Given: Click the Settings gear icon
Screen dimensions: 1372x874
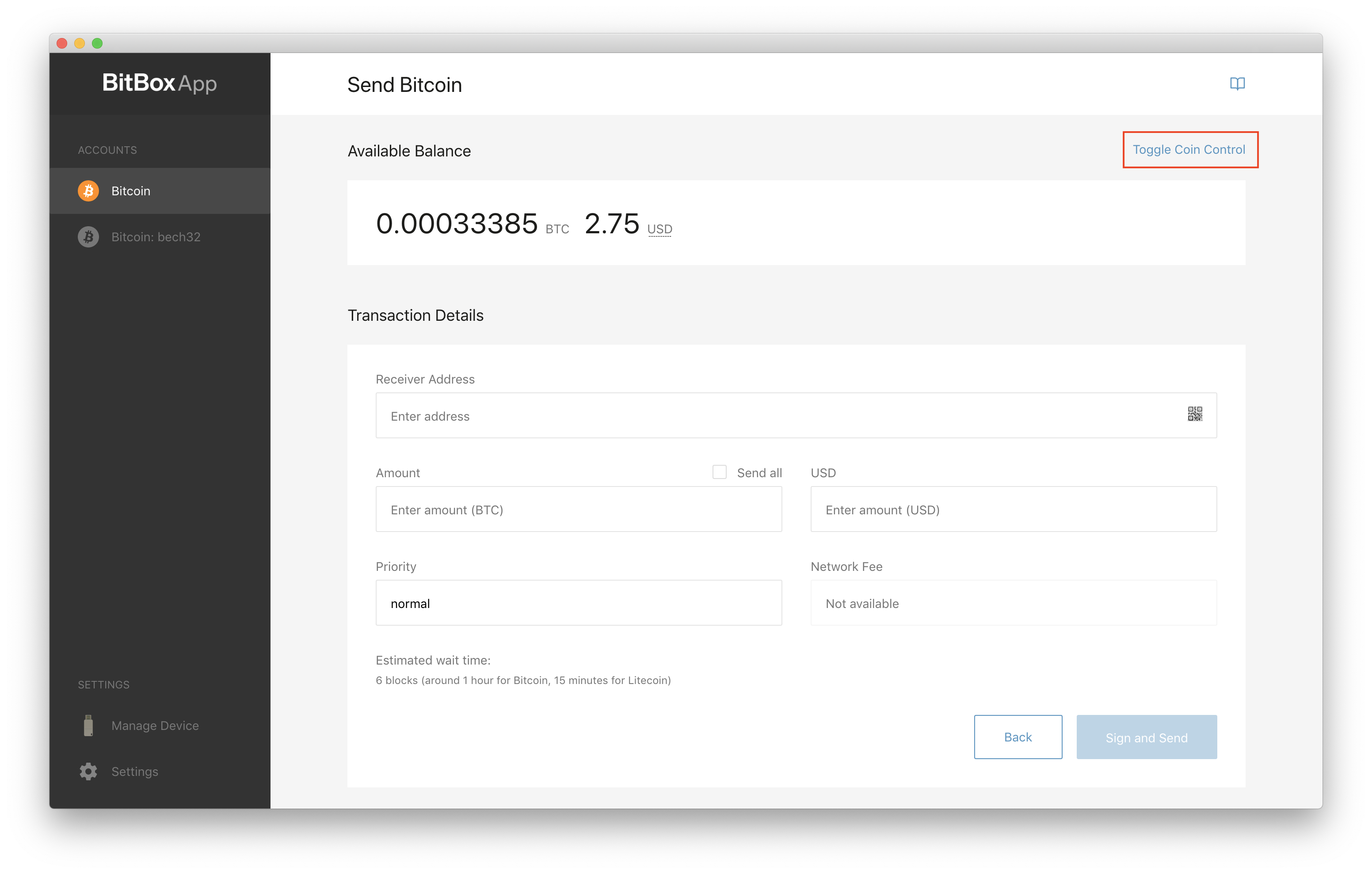Looking at the screenshot, I should pyautogui.click(x=88, y=771).
